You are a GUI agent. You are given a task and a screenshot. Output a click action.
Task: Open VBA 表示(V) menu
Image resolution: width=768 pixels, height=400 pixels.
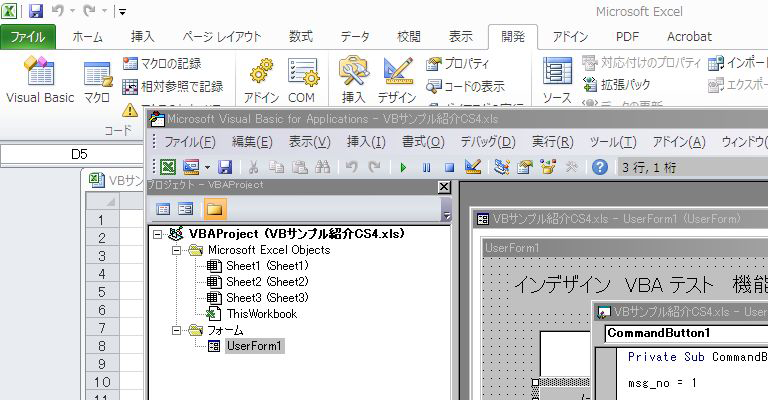[310, 142]
